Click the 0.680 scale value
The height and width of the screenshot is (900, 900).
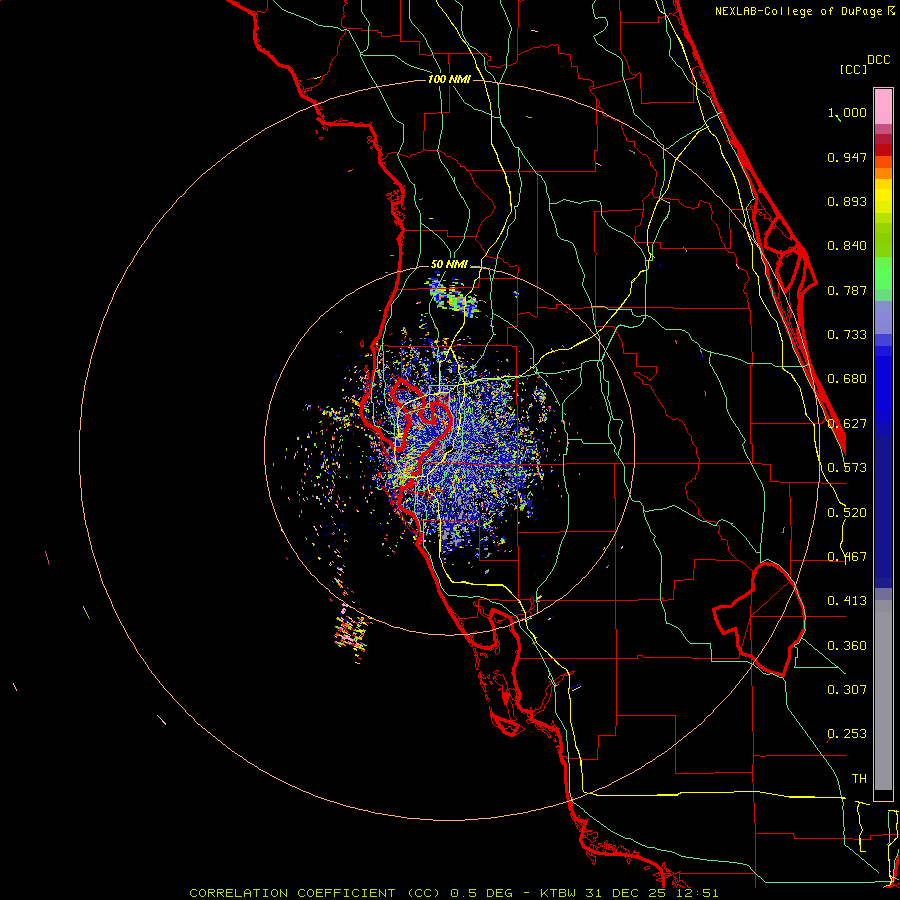pyautogui.click(x=847, y=379)
